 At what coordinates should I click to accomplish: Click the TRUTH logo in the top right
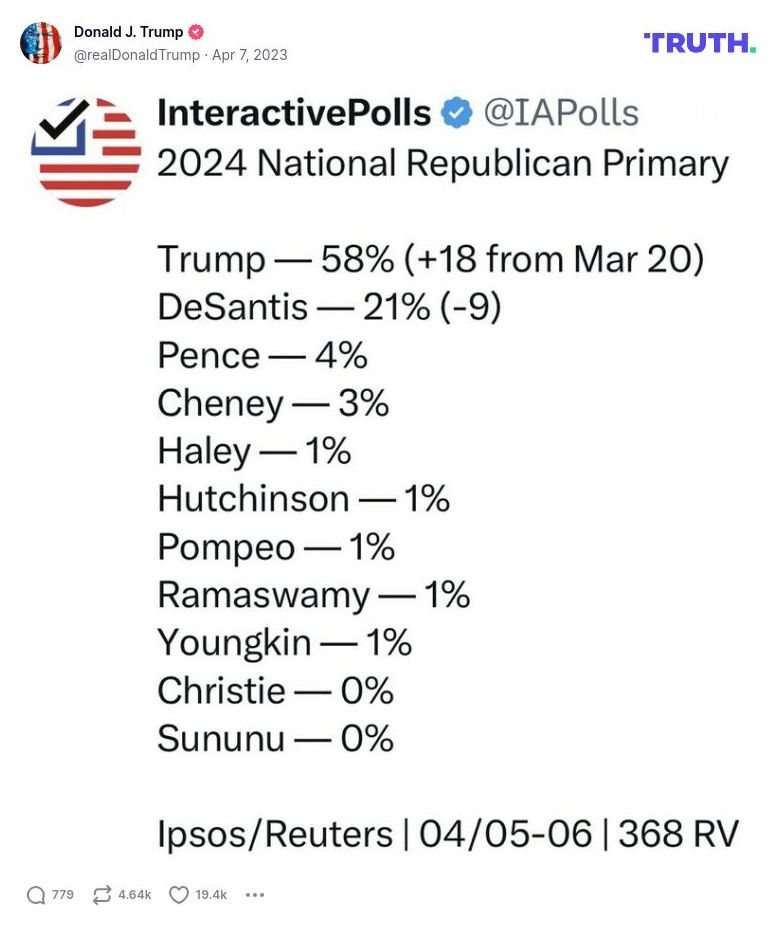700,44
